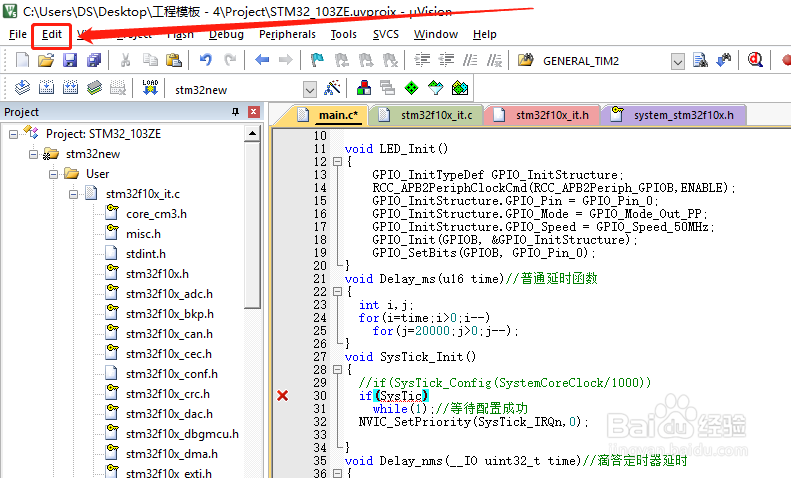Click the Open file folder icon
Viewport: 791px width, 478px height.
point(46,60)
